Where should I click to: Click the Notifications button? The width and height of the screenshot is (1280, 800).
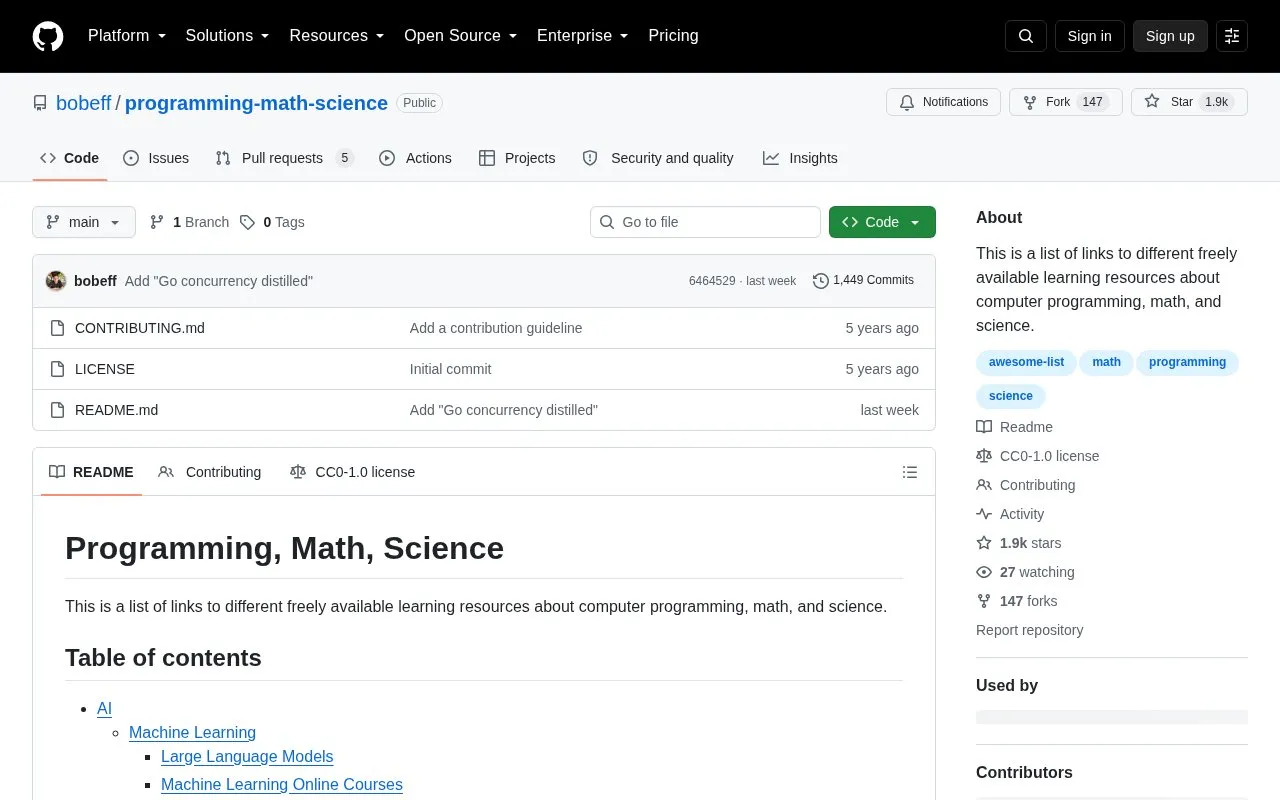coord(943,102)
